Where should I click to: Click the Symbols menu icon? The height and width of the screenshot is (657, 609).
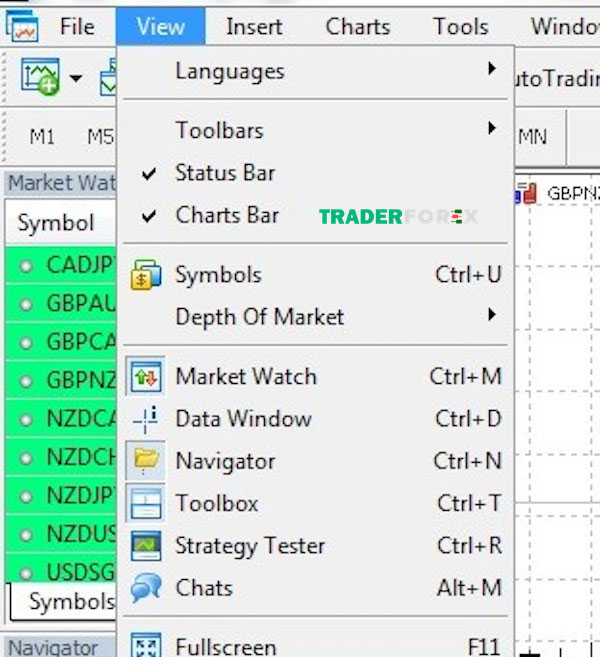[x=145, y=275]
